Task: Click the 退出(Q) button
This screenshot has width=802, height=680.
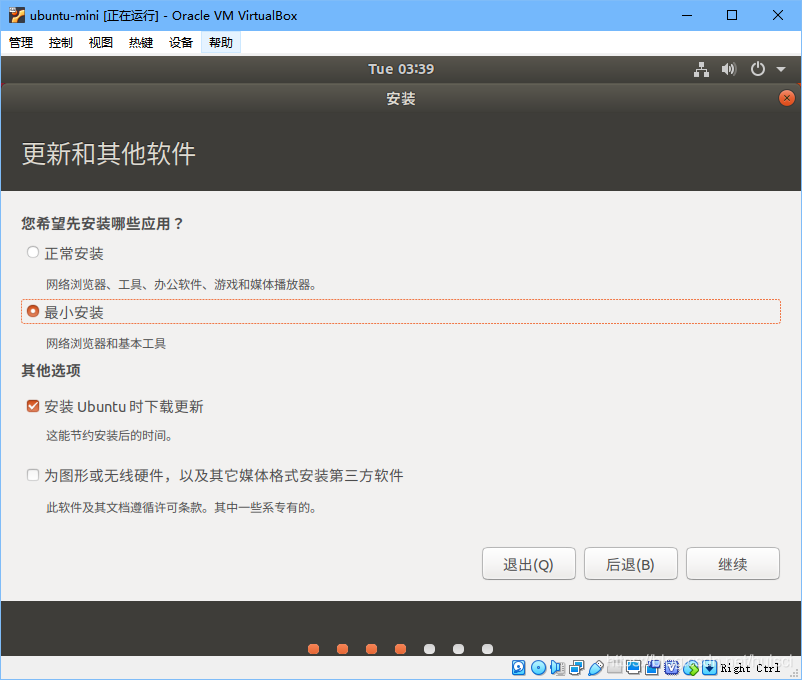Action: point(529,563)
